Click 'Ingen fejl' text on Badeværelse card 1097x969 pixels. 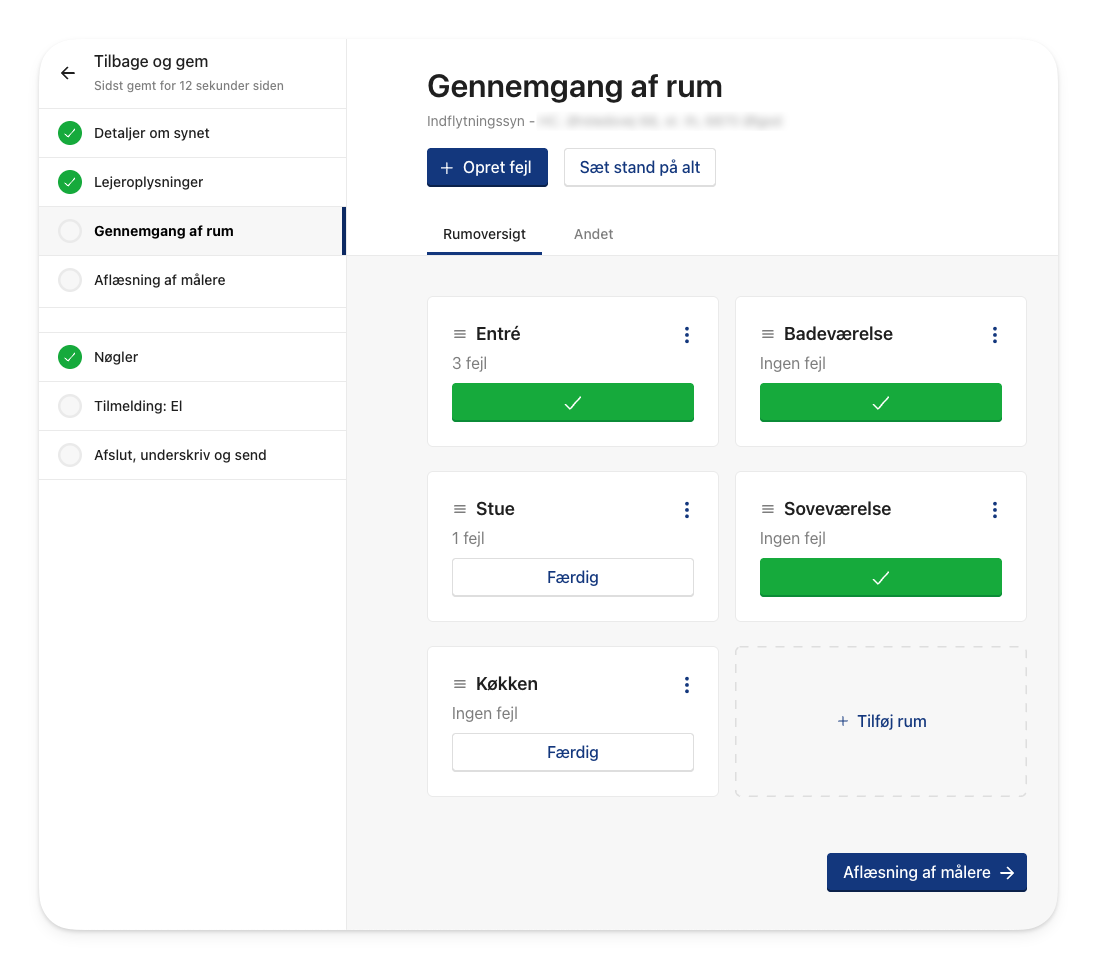(x=793, y=363)
